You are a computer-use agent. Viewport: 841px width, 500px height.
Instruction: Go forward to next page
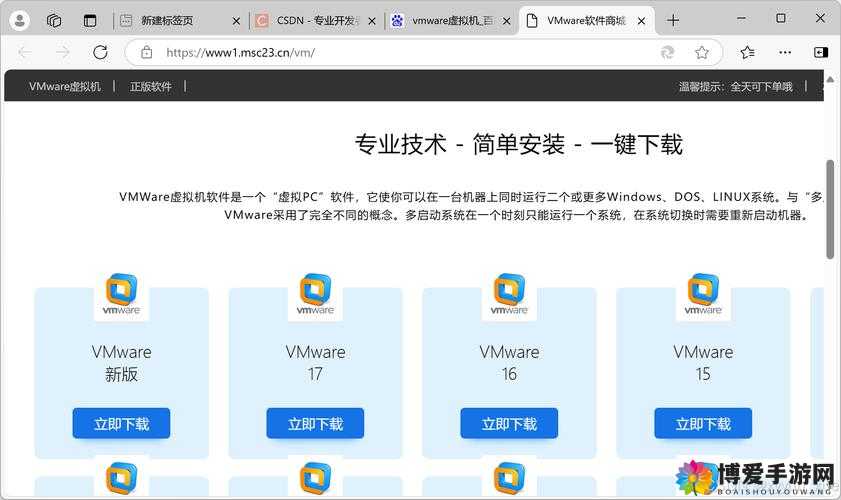coord(63,52)
